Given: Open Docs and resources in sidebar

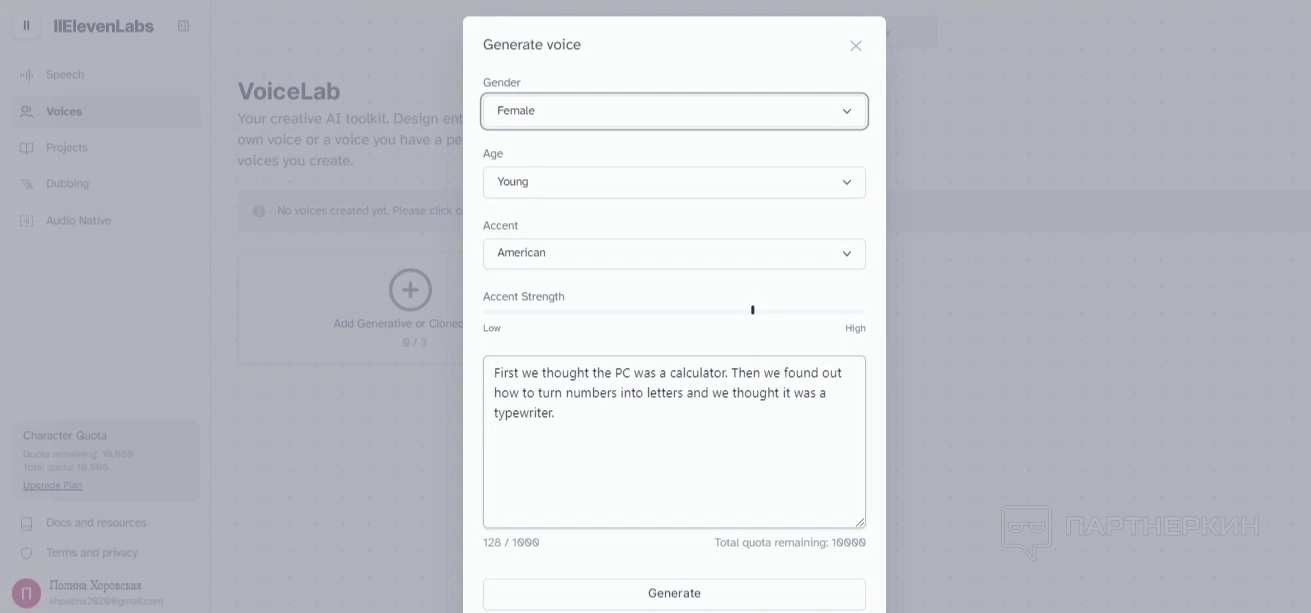Looking at the screenshot, I should coord(95,523).
